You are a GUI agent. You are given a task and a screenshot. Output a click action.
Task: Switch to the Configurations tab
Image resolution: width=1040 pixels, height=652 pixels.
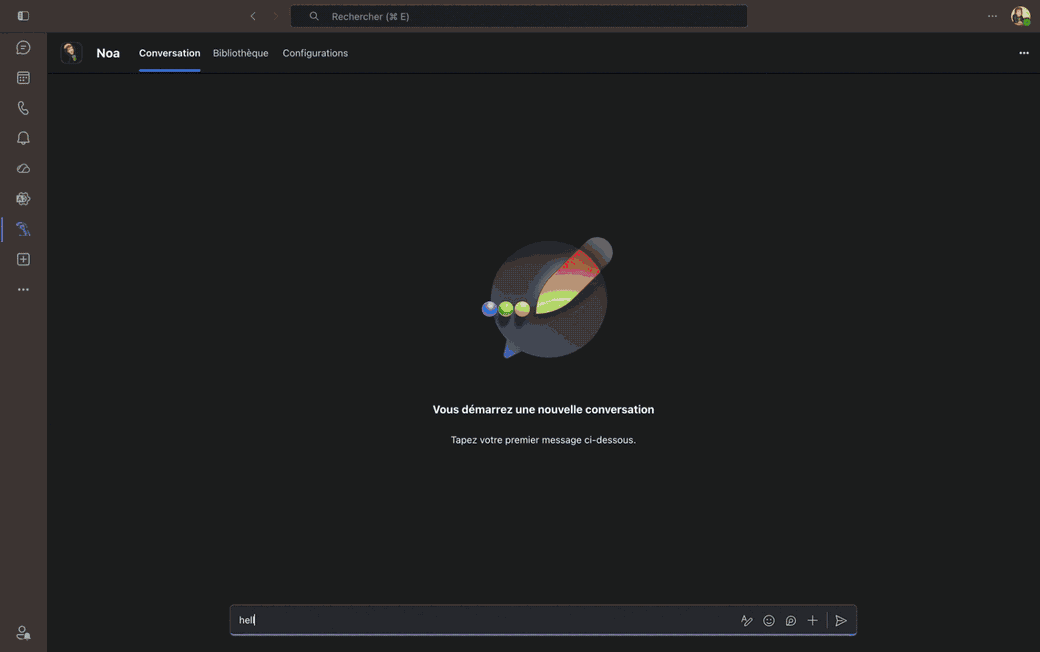tap(315, 53)
